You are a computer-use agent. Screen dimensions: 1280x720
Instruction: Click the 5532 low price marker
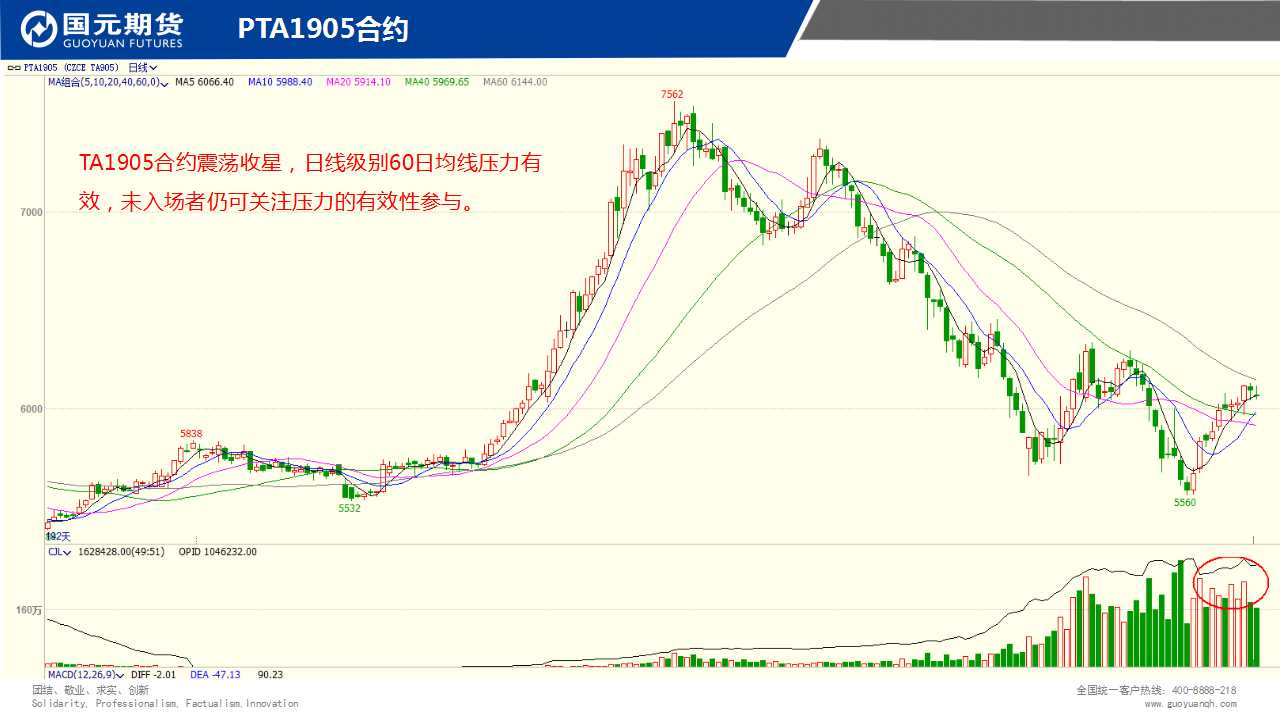tap(349, 508)
